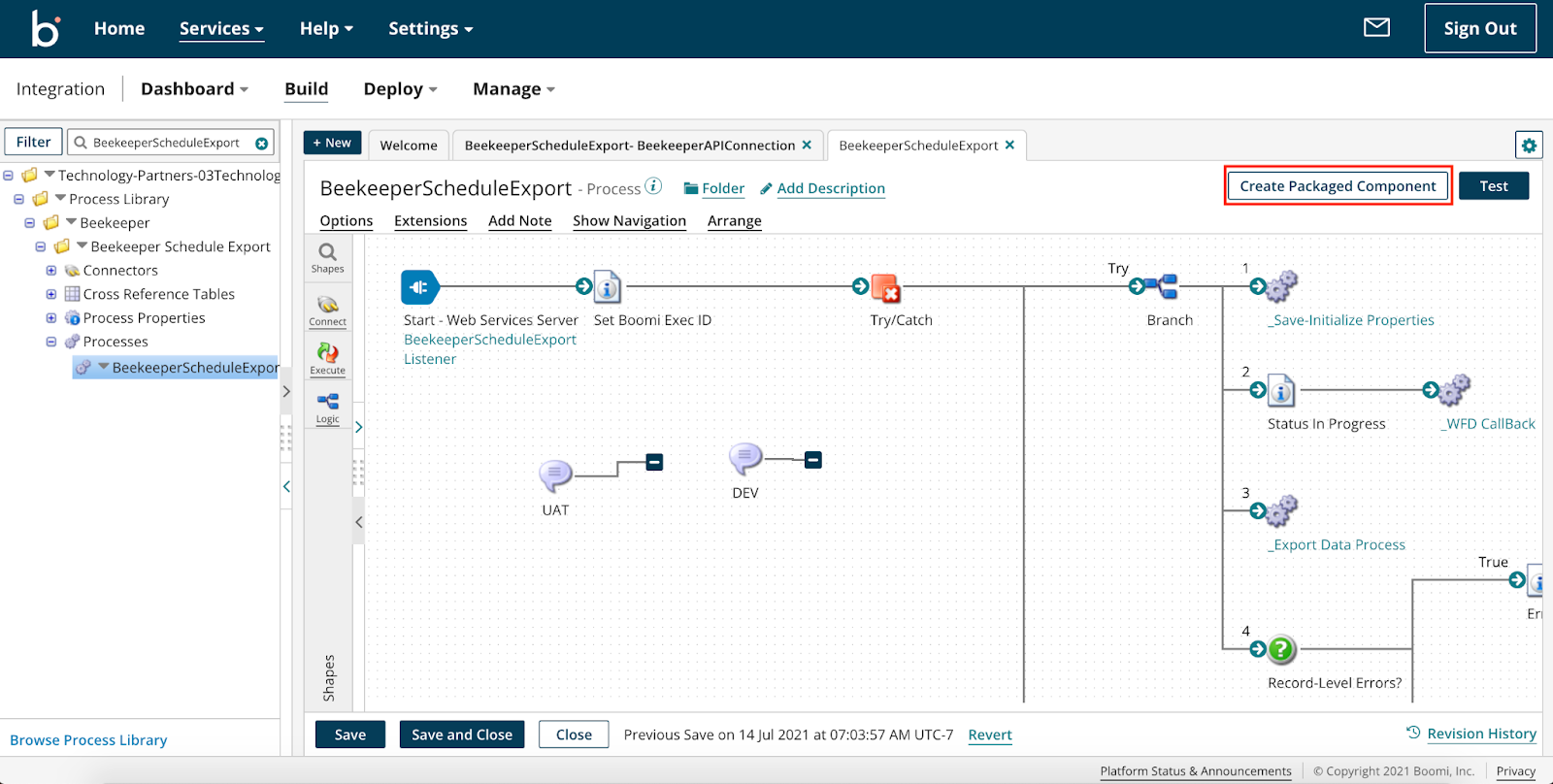This screenshot has width=1553, height=784.
Task: Open the Dashboard dropdown
Action: pos(194,89)
